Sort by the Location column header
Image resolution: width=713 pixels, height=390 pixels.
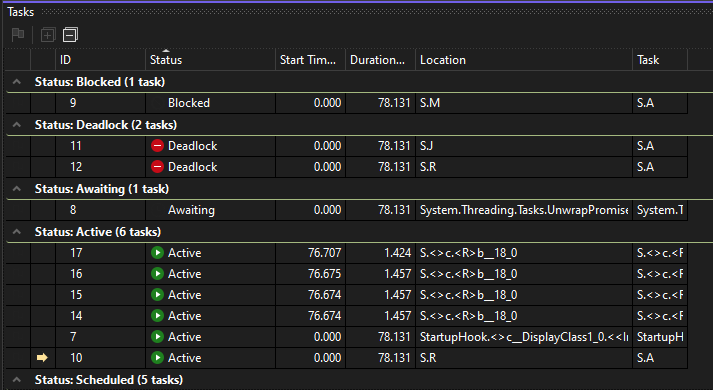coord(524,60)
